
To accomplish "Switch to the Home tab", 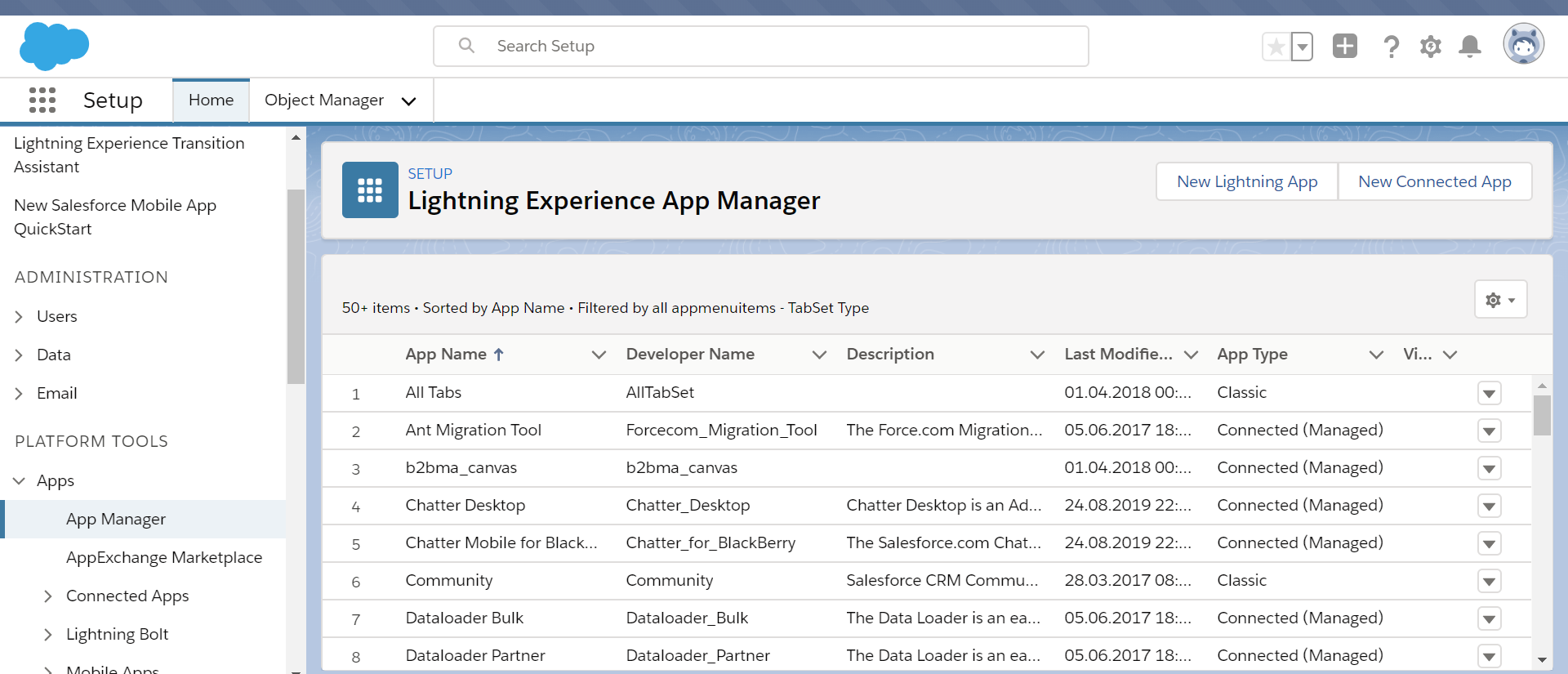I will [x=211, y=100].
